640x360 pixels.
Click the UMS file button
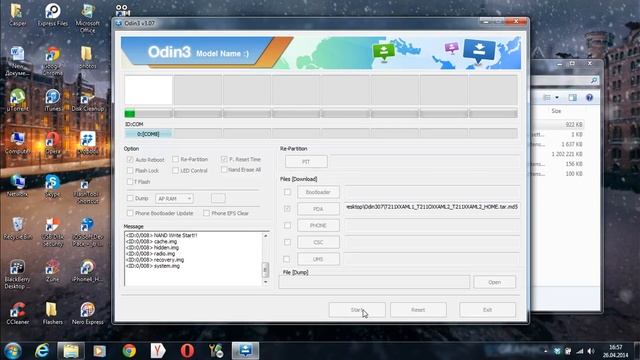point(318,259)
